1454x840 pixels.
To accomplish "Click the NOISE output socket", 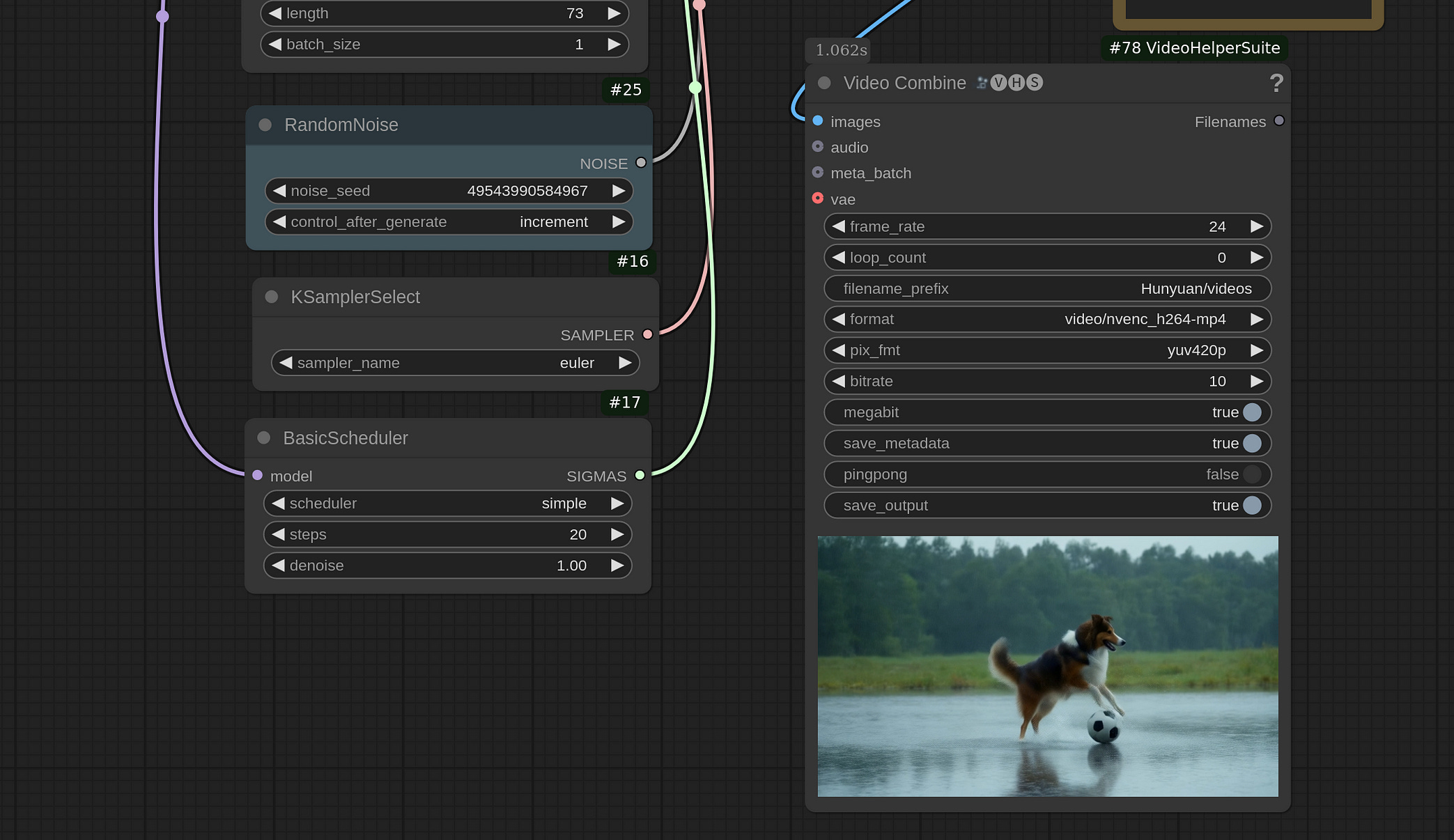I will (x=641, y=163).
